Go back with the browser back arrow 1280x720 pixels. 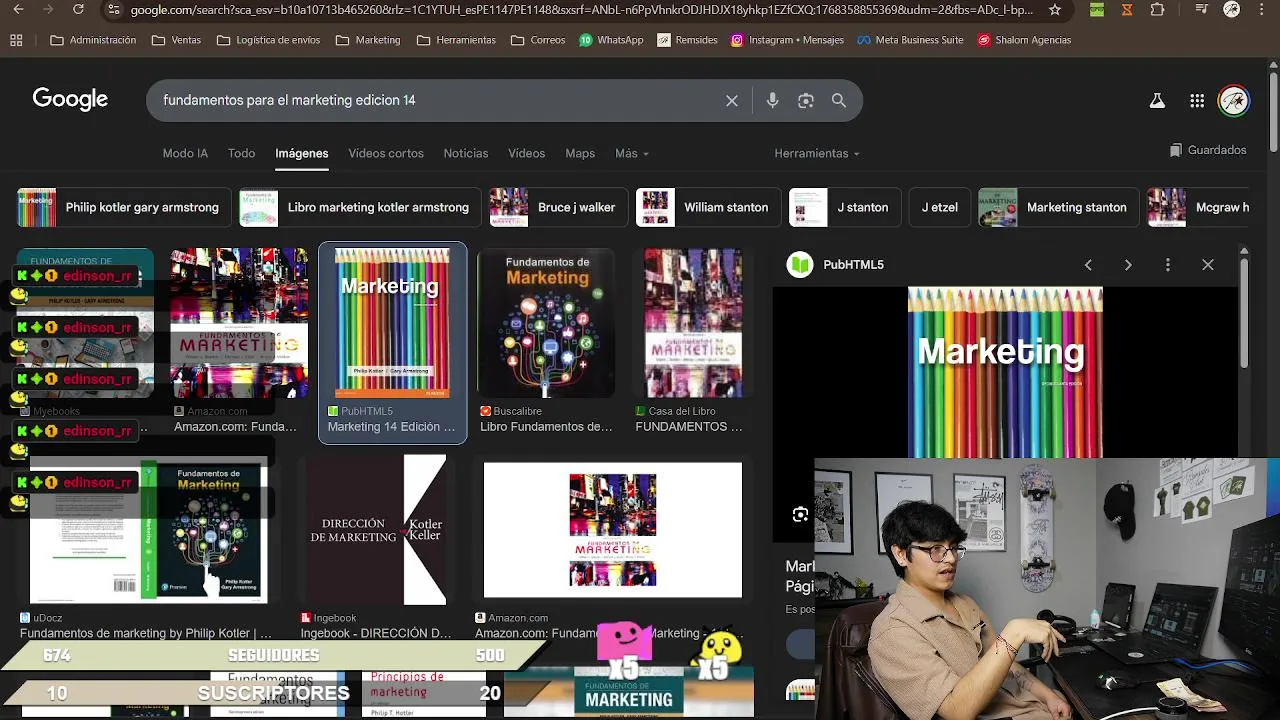point(18,10)
